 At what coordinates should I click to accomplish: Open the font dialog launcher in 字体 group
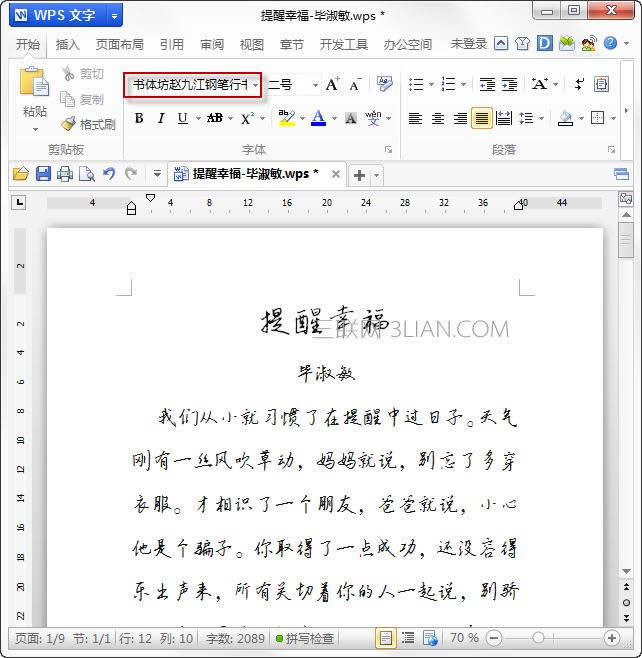point(389,149)
